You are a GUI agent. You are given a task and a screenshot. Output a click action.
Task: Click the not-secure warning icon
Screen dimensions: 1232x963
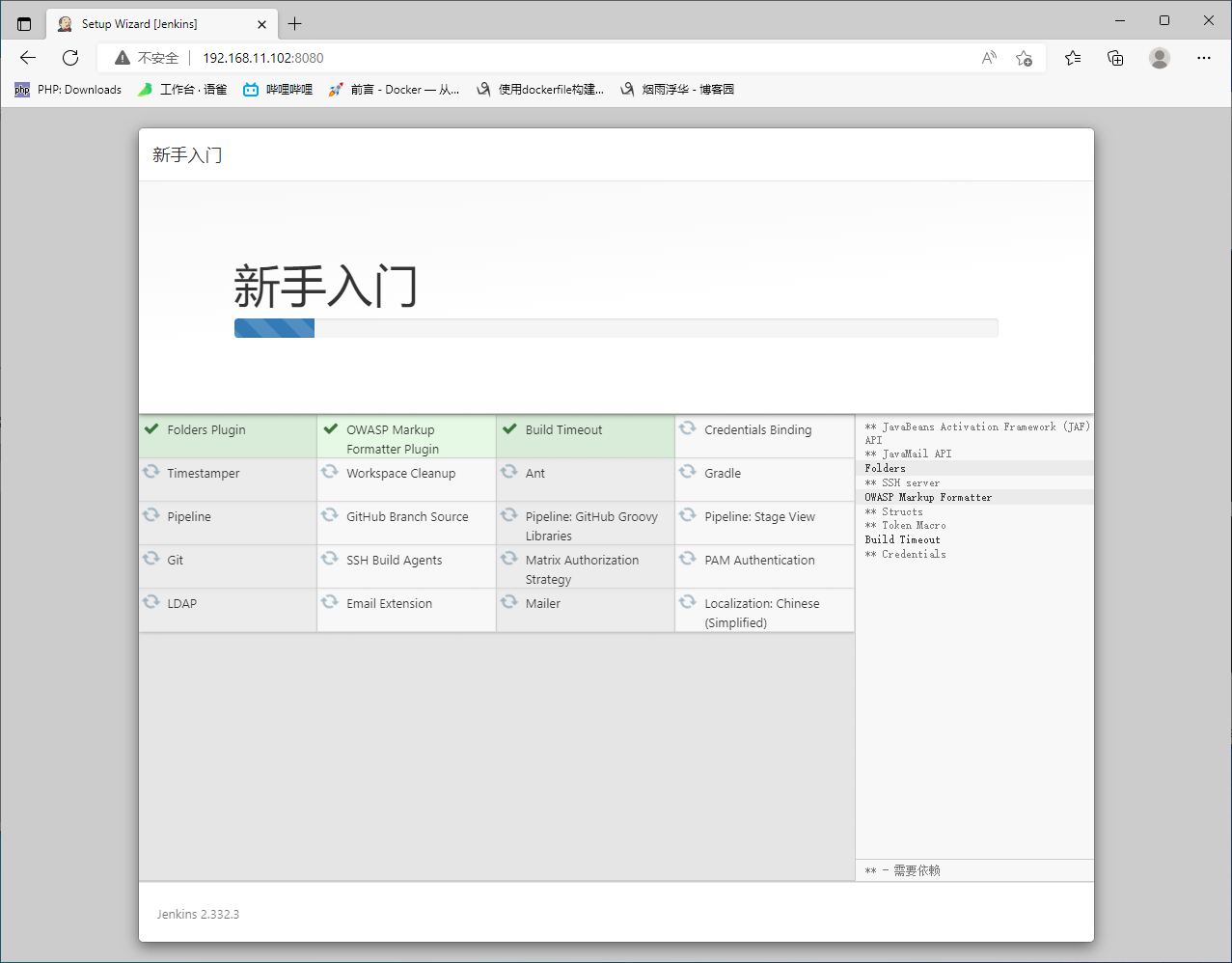123,58
